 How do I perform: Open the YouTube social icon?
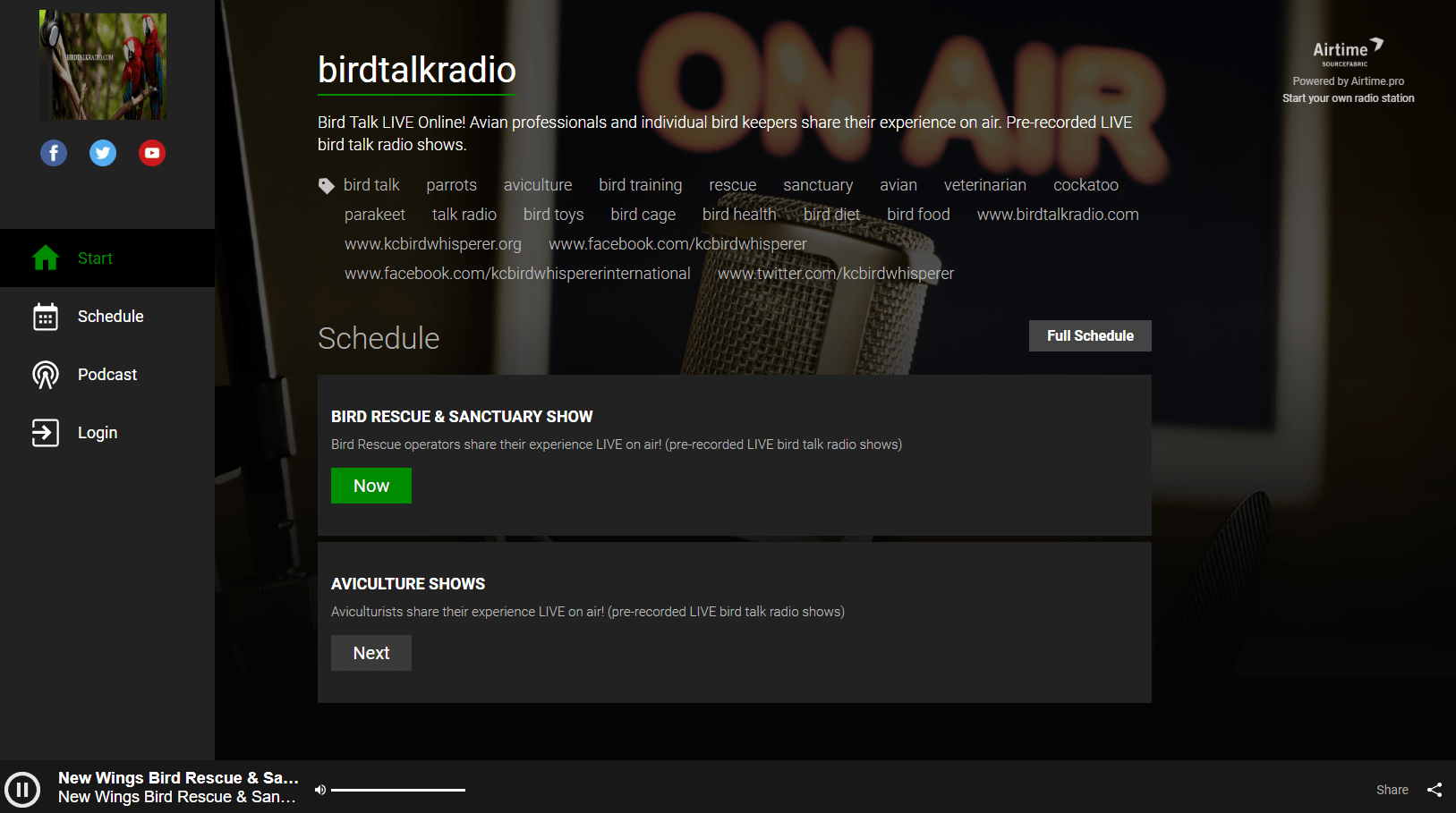[x=152, y=153]
